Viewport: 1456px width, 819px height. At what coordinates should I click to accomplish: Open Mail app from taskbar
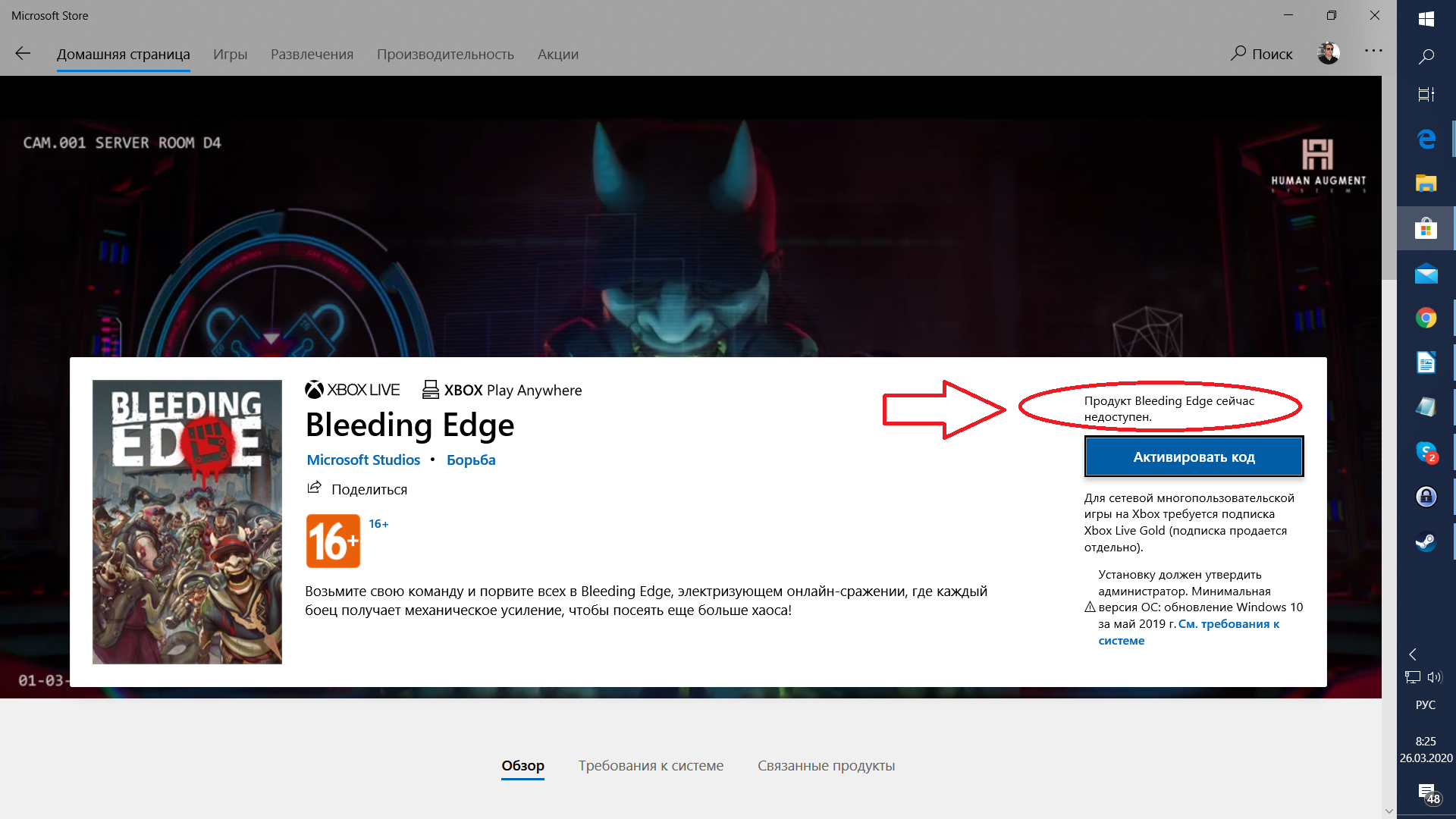(x=1426, y=273)
